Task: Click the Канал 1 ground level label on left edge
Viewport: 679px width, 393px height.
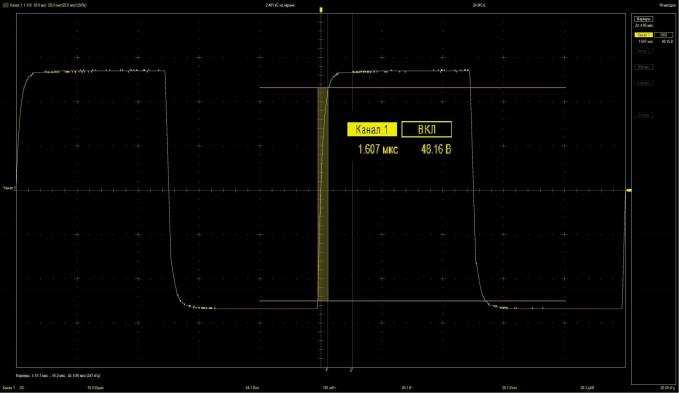Action: 9,188
